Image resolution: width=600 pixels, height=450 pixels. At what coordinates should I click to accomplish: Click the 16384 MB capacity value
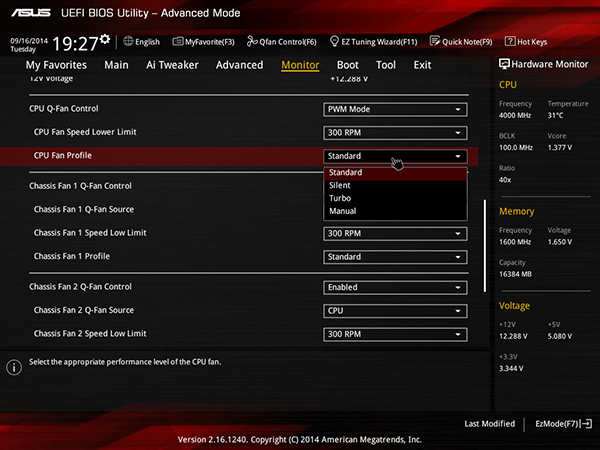[x=515, y=274]
